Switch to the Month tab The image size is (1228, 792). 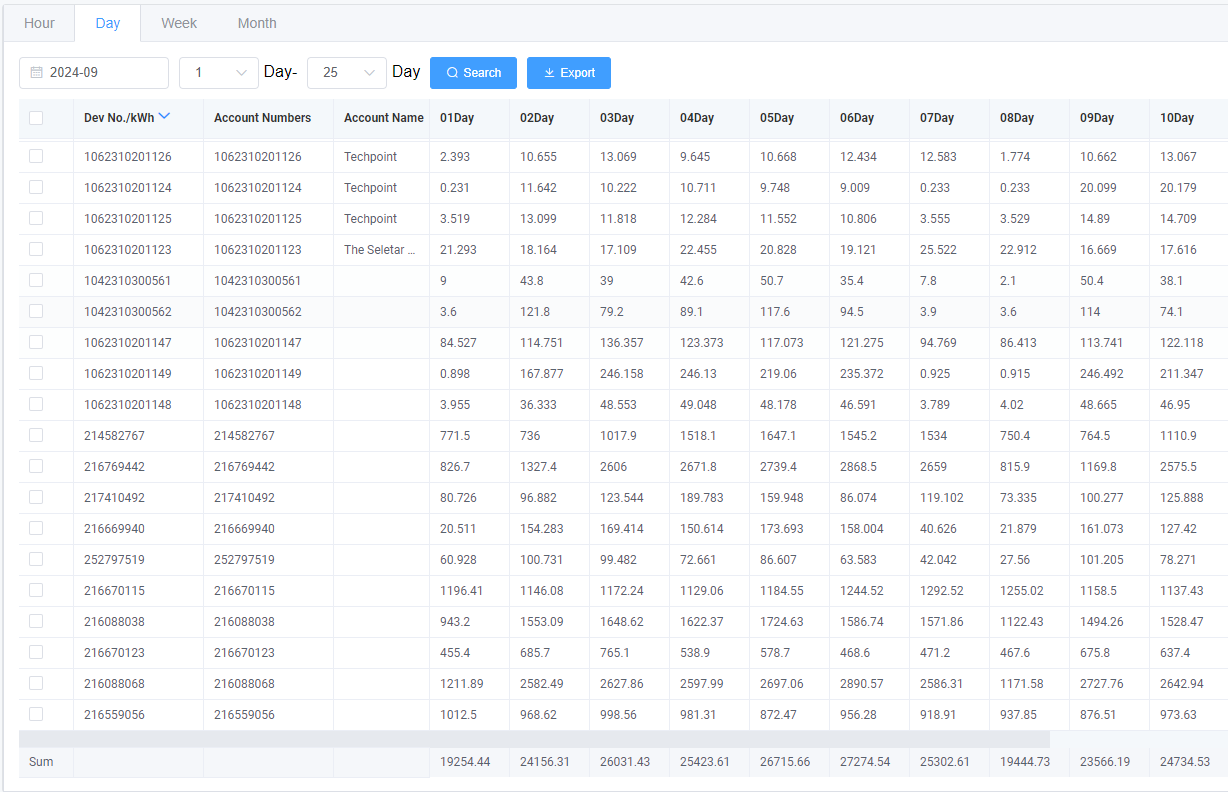257,23
